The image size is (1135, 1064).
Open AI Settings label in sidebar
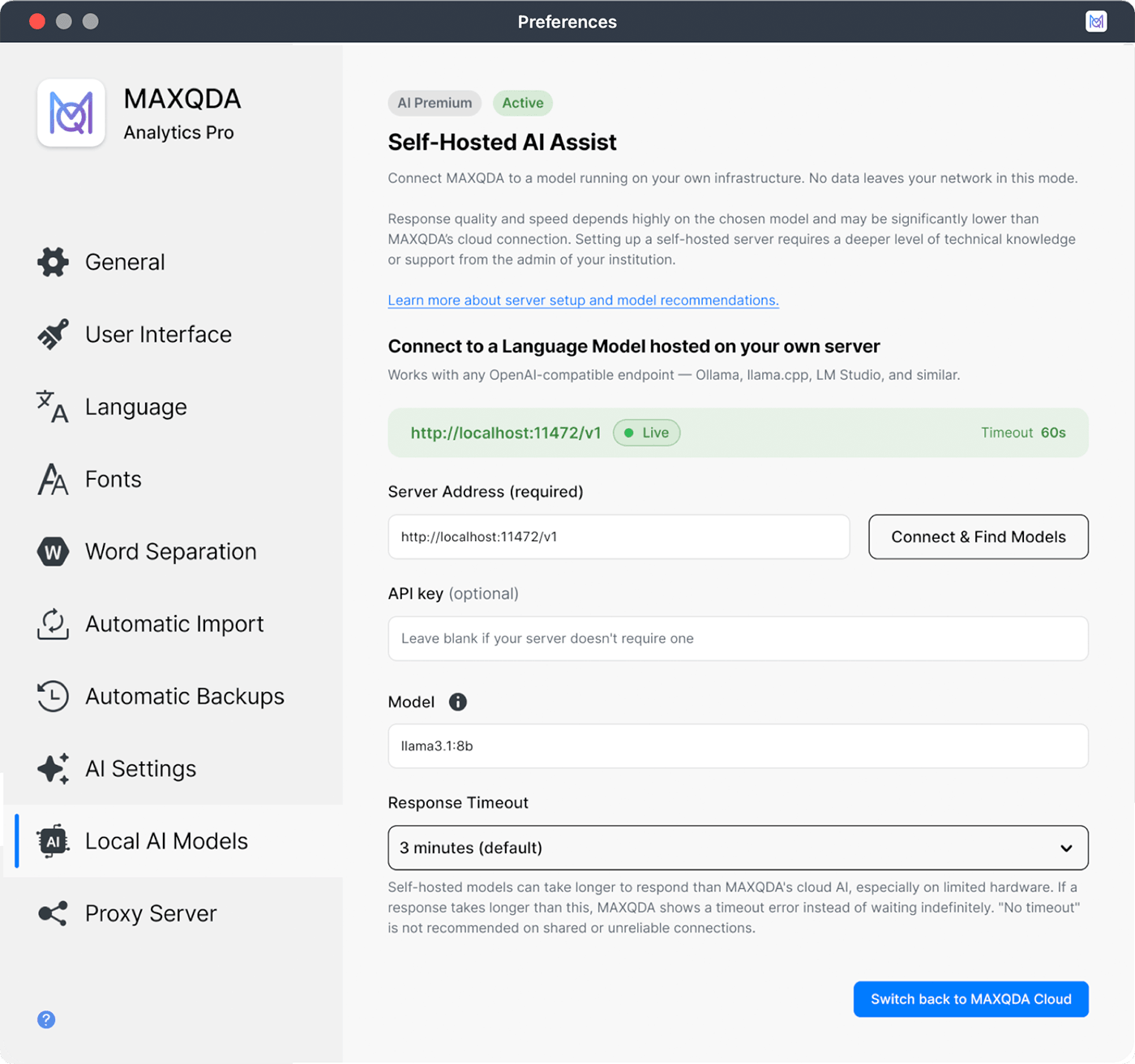point(141,768)
